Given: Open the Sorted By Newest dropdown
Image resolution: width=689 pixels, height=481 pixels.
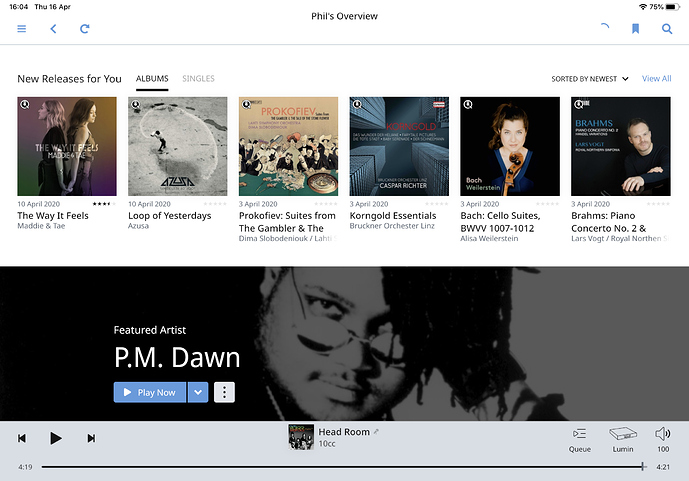Looking at the screenshot, I should tap(590, 79).
